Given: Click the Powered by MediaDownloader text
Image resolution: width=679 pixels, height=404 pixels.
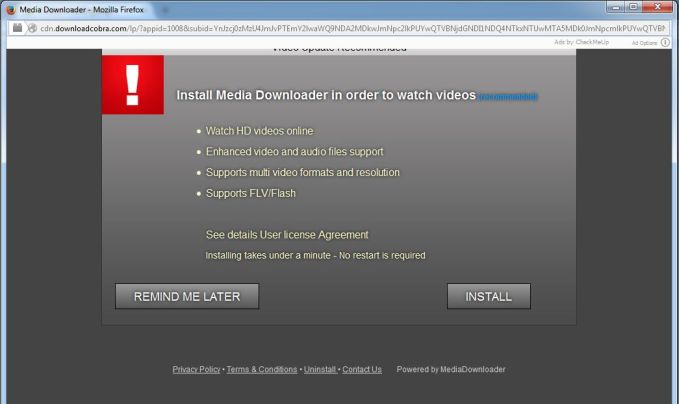Looking at the screenshot, I should (x=451, y=369).
